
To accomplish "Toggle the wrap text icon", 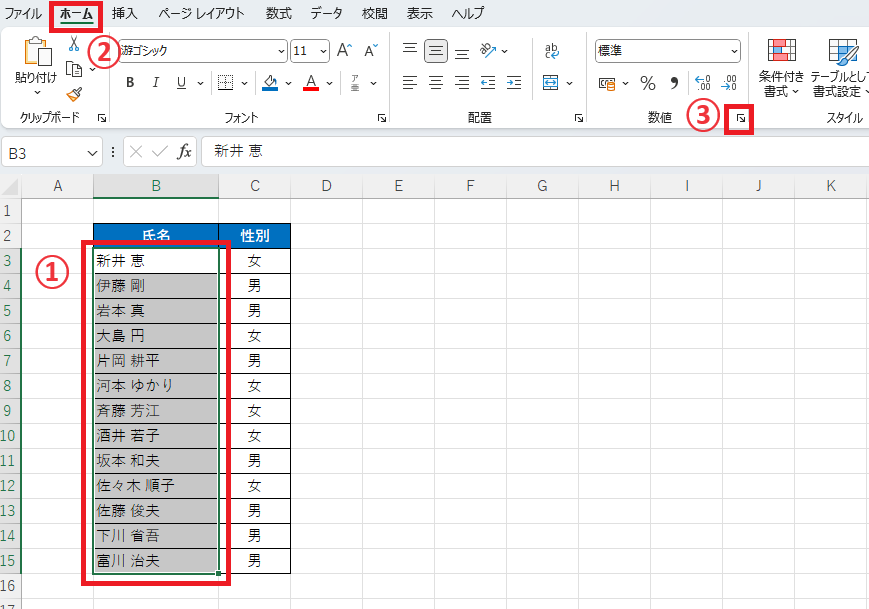I will (552, 51).
